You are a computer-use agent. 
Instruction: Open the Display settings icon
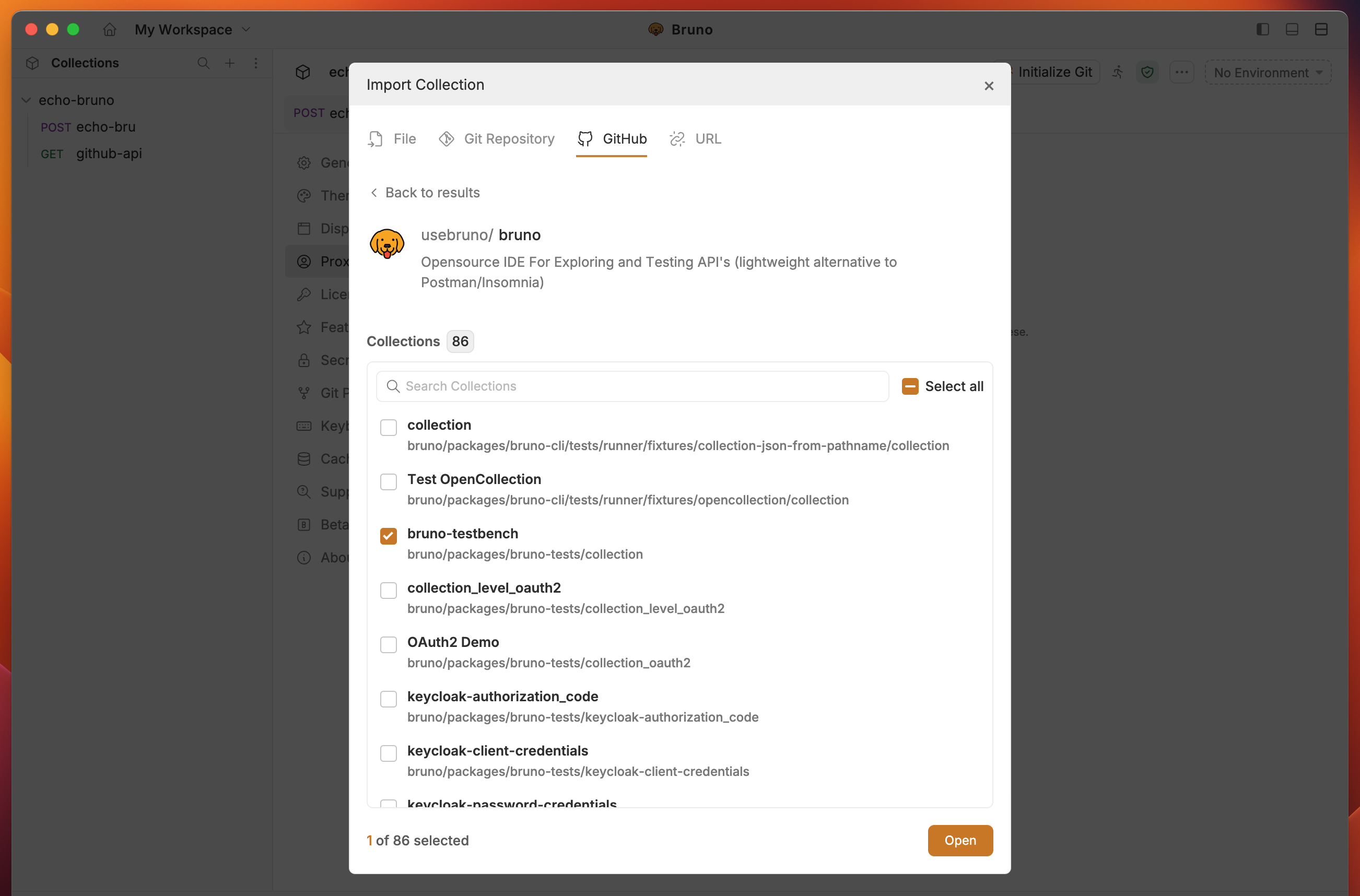[x=304, y=229]
